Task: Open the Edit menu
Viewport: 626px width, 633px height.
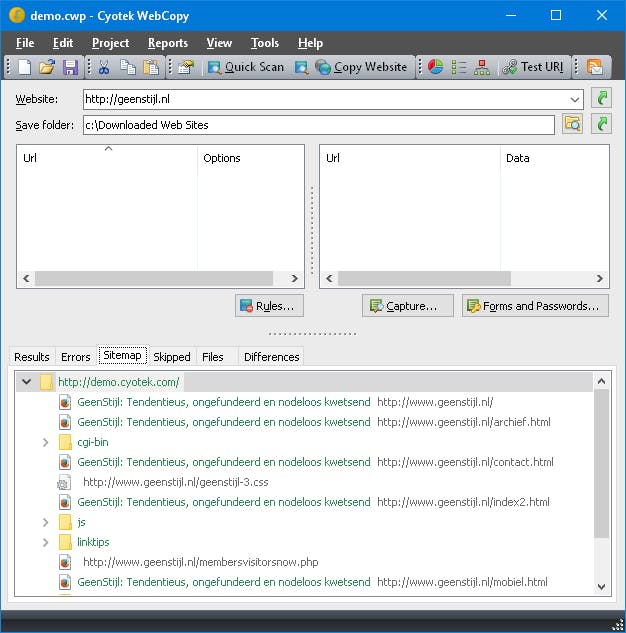Action: [x=63, y=43]
